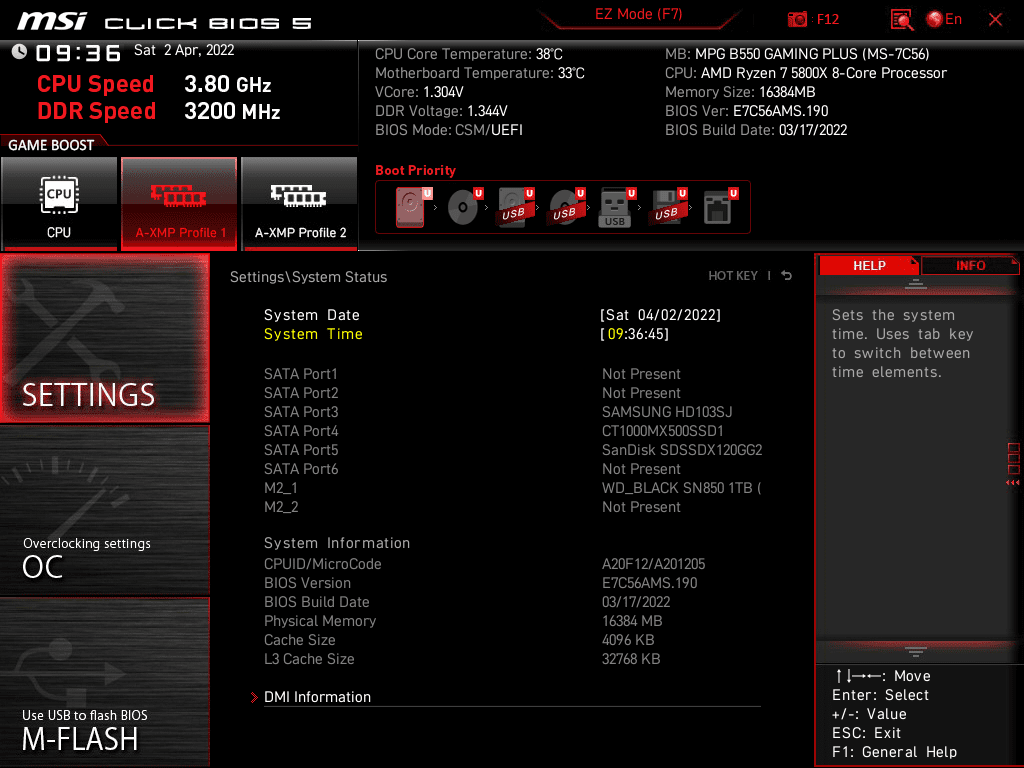Select the System Date value field
The height and width of the screenshot is (768, 1024).
[660, 315]
